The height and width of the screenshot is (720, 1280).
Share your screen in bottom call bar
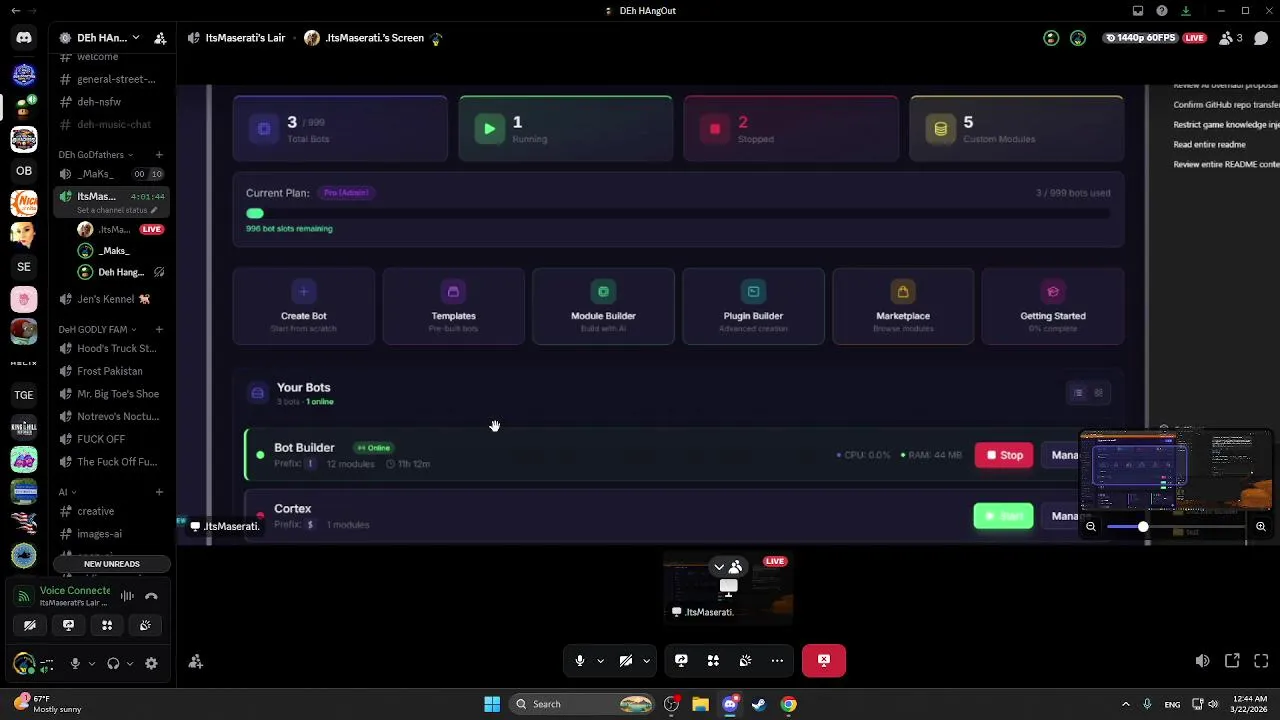(x=681, y=660)
